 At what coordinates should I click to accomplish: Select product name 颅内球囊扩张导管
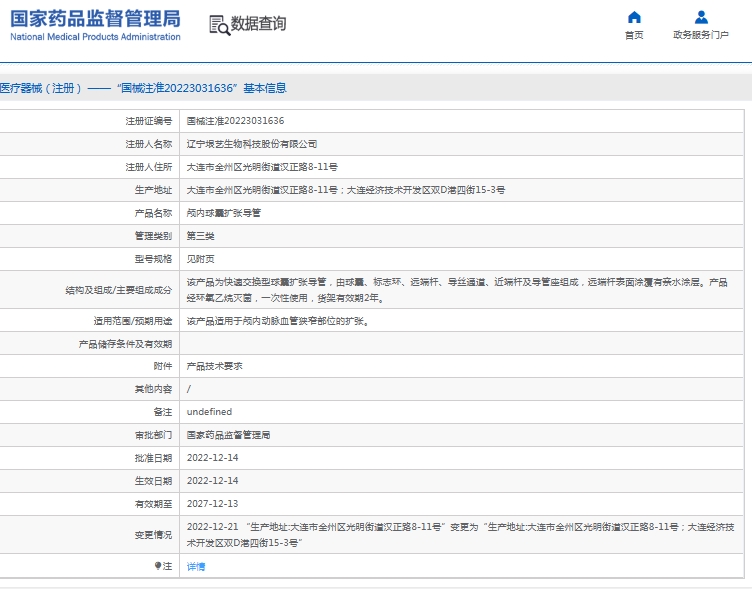tap(223, 213)
